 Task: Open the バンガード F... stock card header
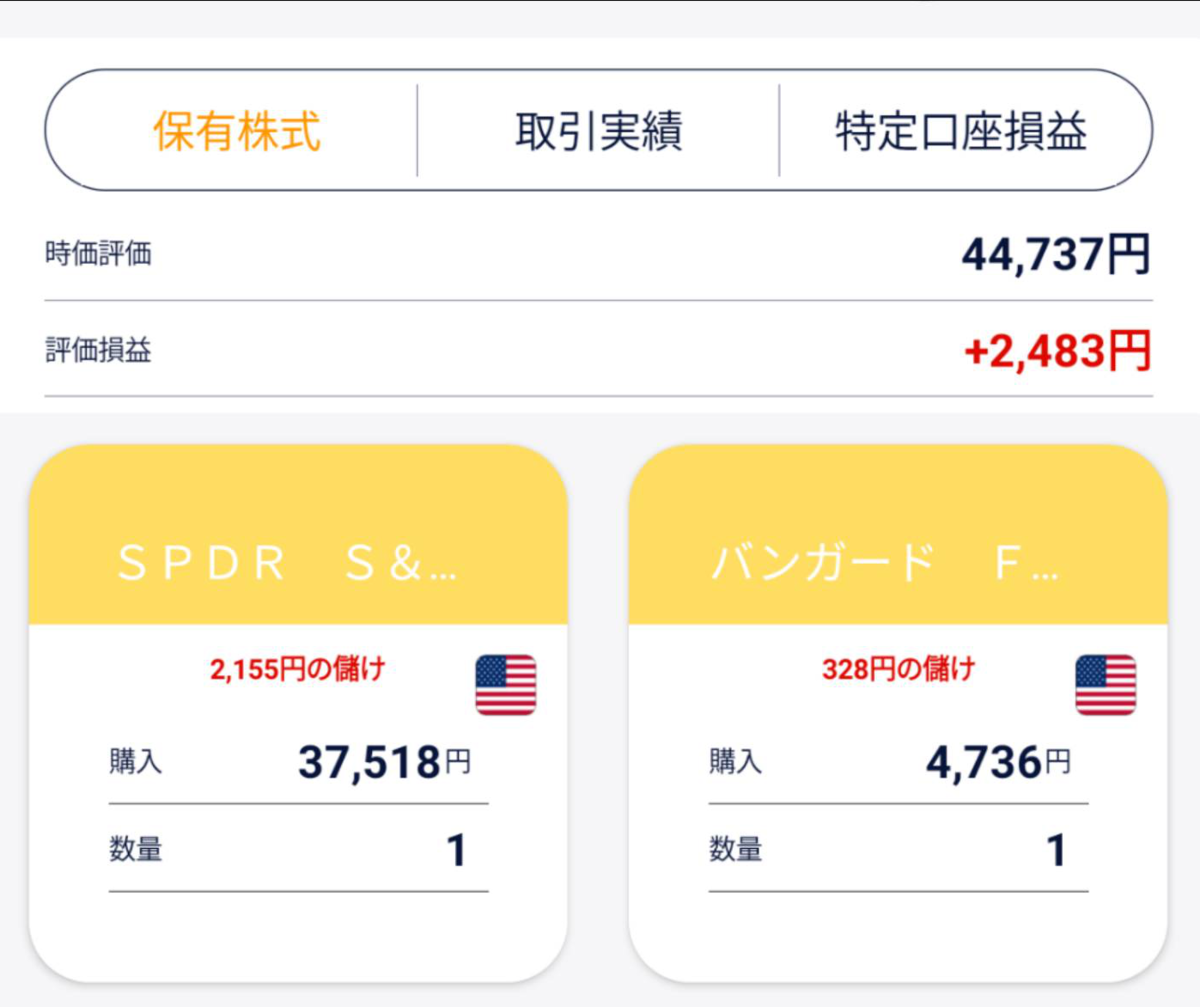pyautogui.click(x=898, y=535)
